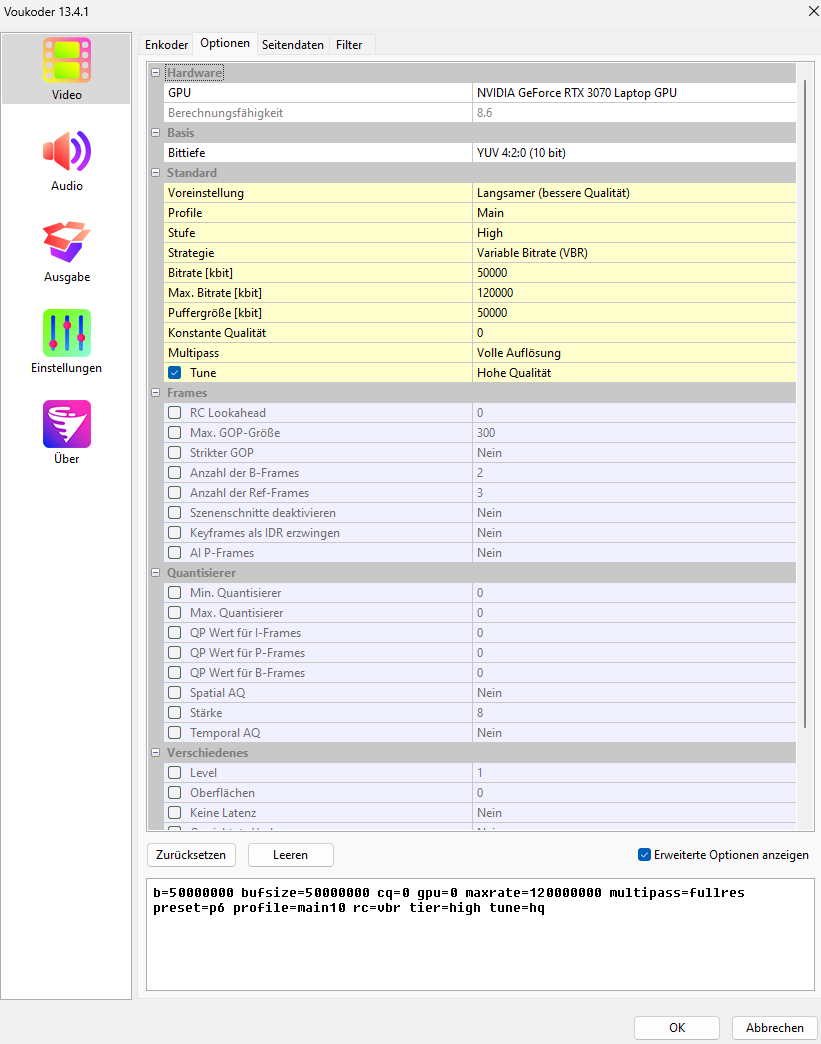The height and width of the screenshot is (1044, 821).
Task: Uncheck Erweiterte Optionen anzeigen
Action: 644,855
